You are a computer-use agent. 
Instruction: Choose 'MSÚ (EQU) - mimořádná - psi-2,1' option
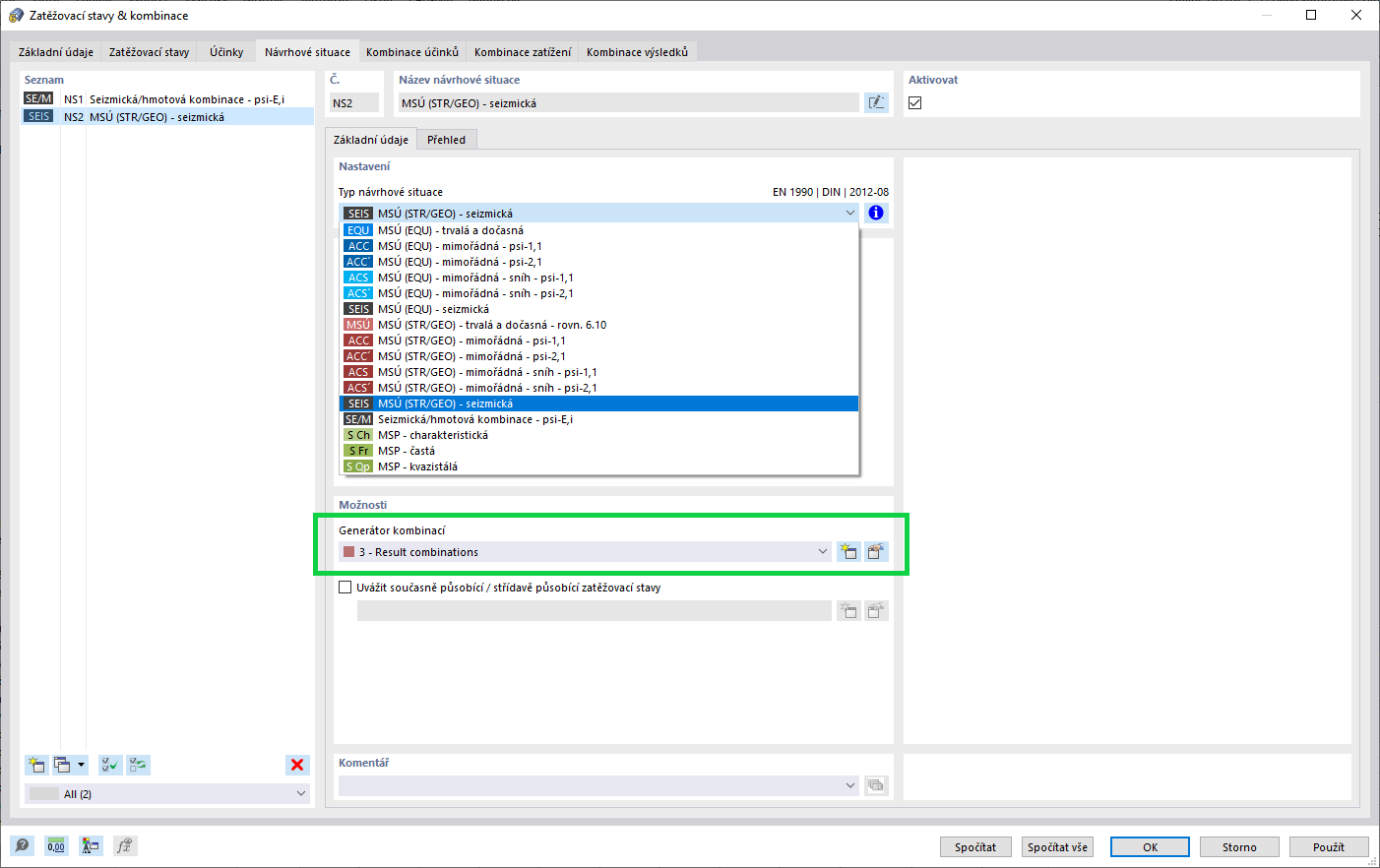599,262
